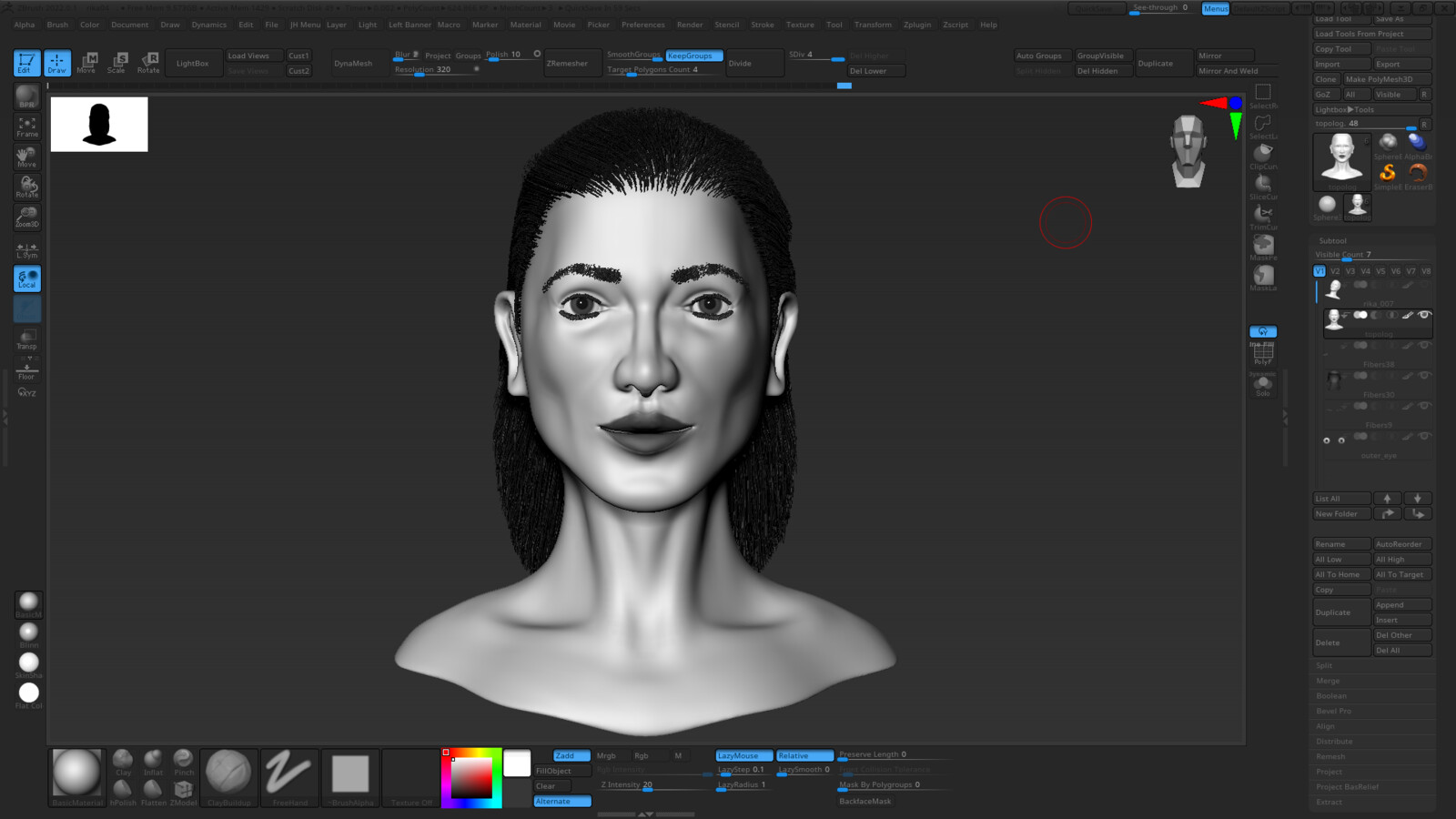Click the Frame icon on the left shelf
The width and height of the screenshot is (1456, 819).
click(26, 127)
